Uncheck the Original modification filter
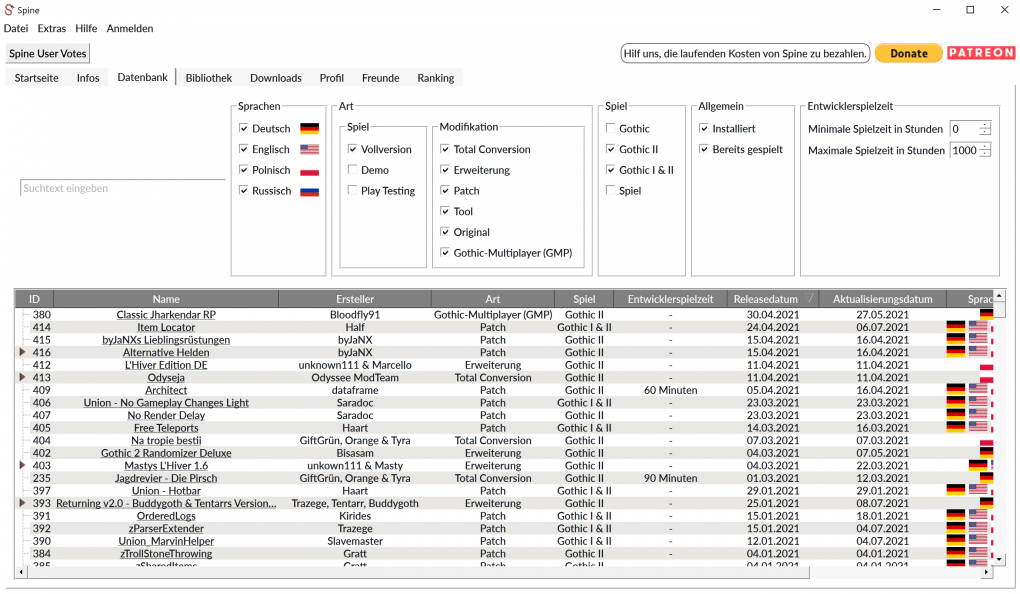Image resolution: width=1020 pixels, height=594 pixels. [445, 232]
